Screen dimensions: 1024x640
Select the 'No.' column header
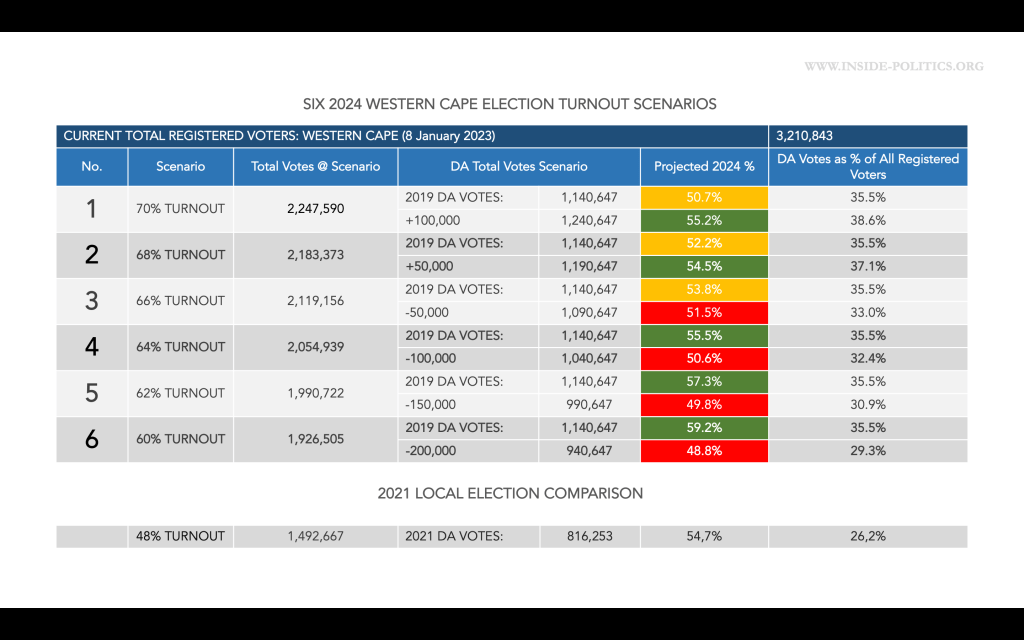tap(92, 167)
